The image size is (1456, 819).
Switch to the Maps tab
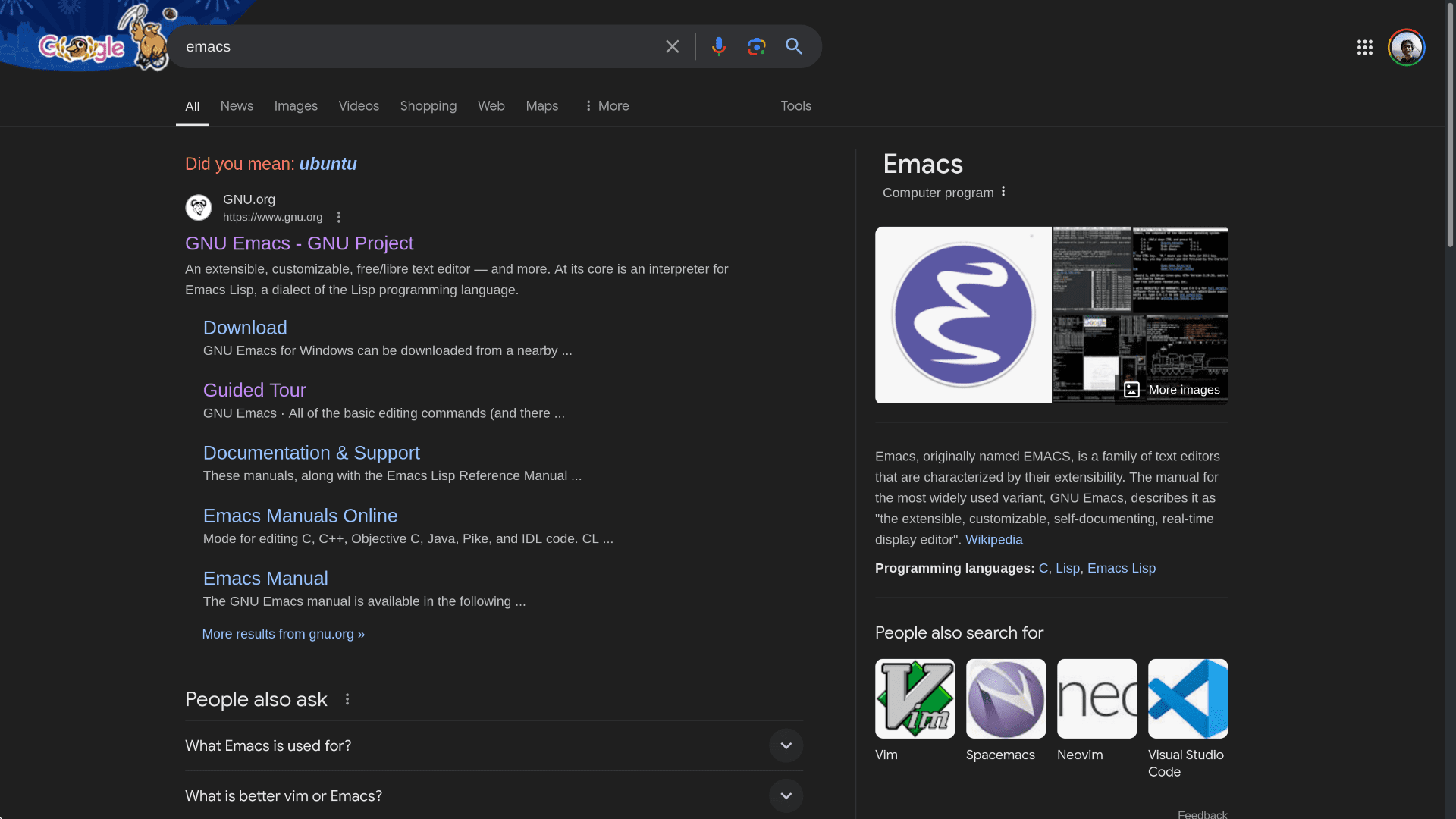542,106
